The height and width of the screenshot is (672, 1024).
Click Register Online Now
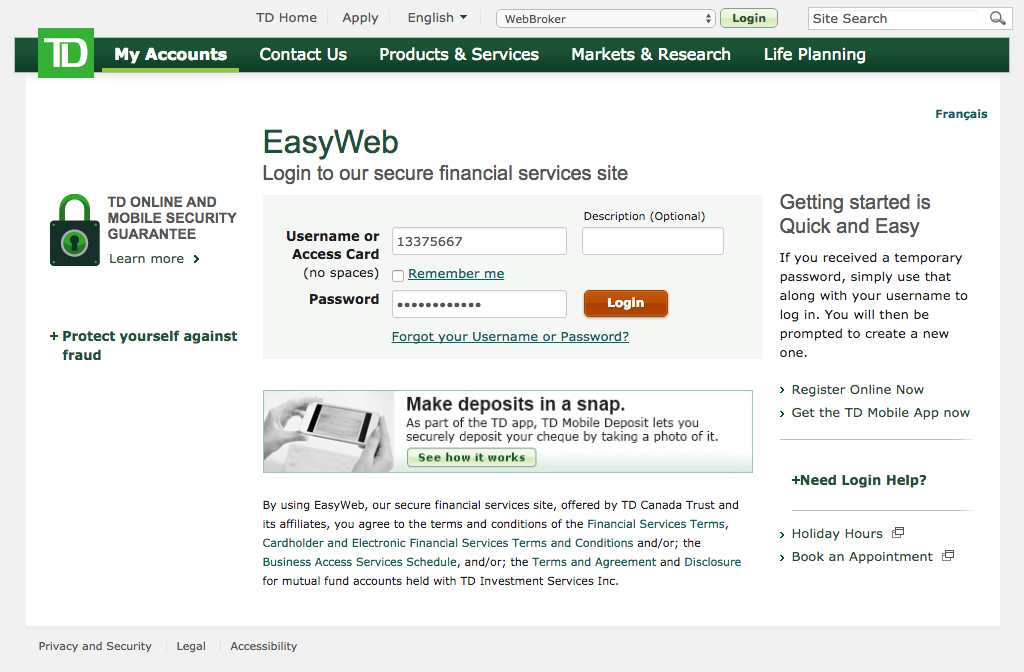(857, 389)
